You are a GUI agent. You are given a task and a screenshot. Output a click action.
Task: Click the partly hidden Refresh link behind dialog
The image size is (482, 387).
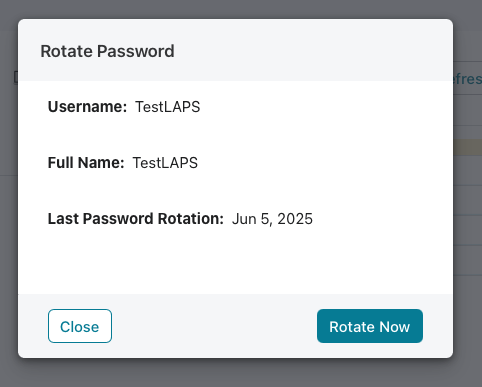468,79
